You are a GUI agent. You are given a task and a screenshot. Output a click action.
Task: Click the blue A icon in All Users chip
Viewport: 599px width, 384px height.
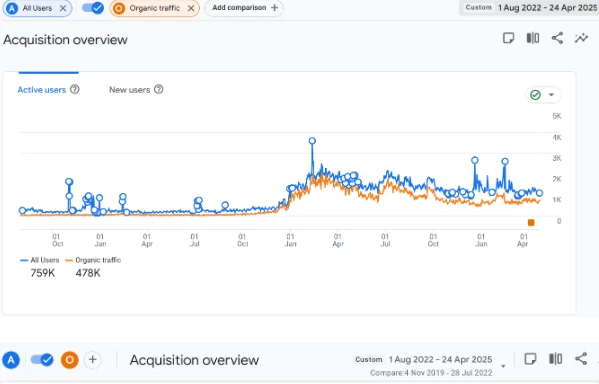12,8
